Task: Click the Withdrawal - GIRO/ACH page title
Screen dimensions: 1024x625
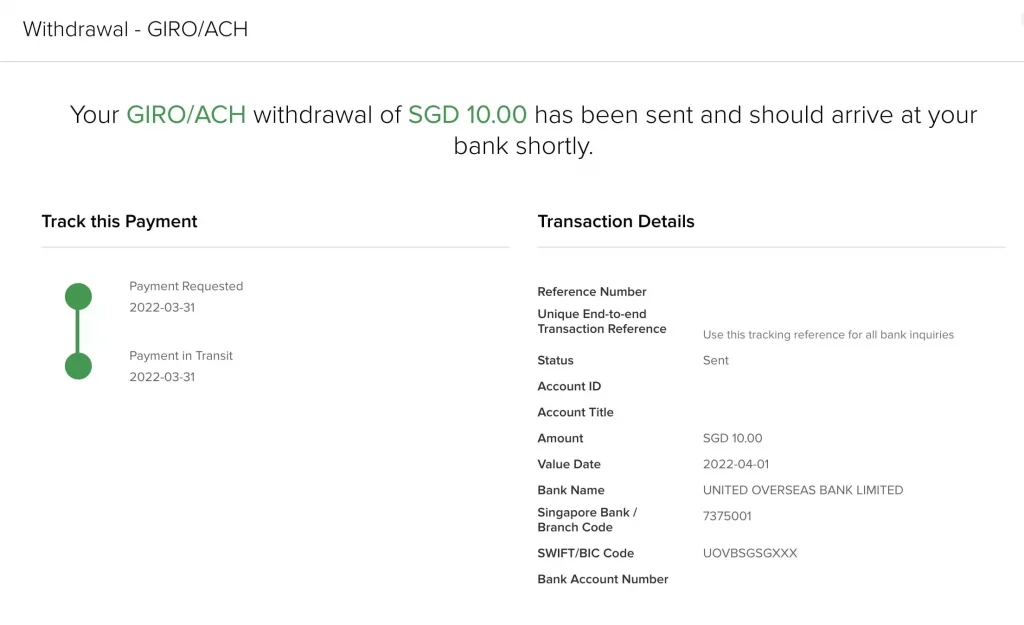Action: pos(135,29)
